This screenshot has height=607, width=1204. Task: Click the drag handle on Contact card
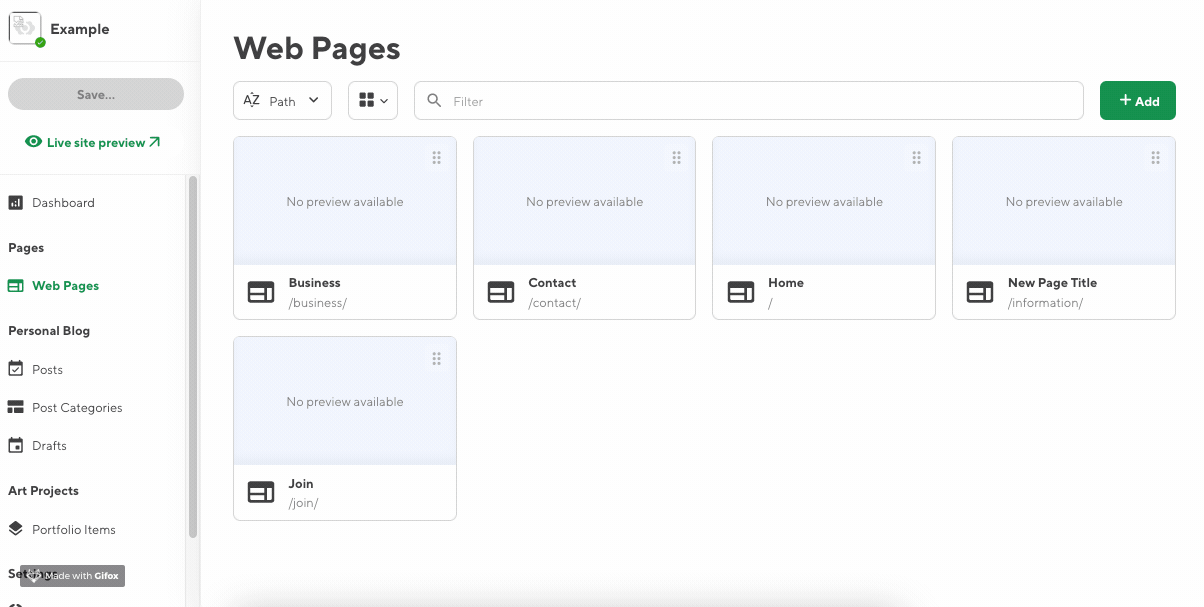pyautogui.click(x=676, y=158)
